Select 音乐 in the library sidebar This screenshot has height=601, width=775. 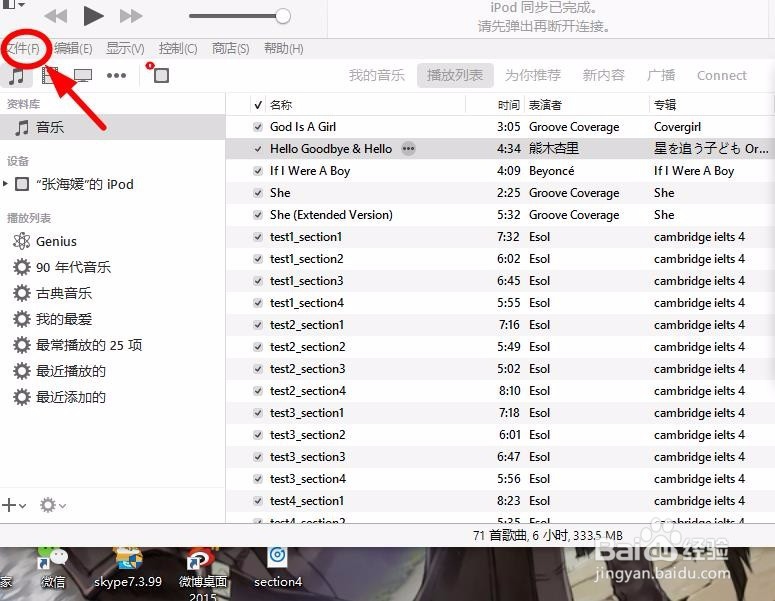point(113,128)
